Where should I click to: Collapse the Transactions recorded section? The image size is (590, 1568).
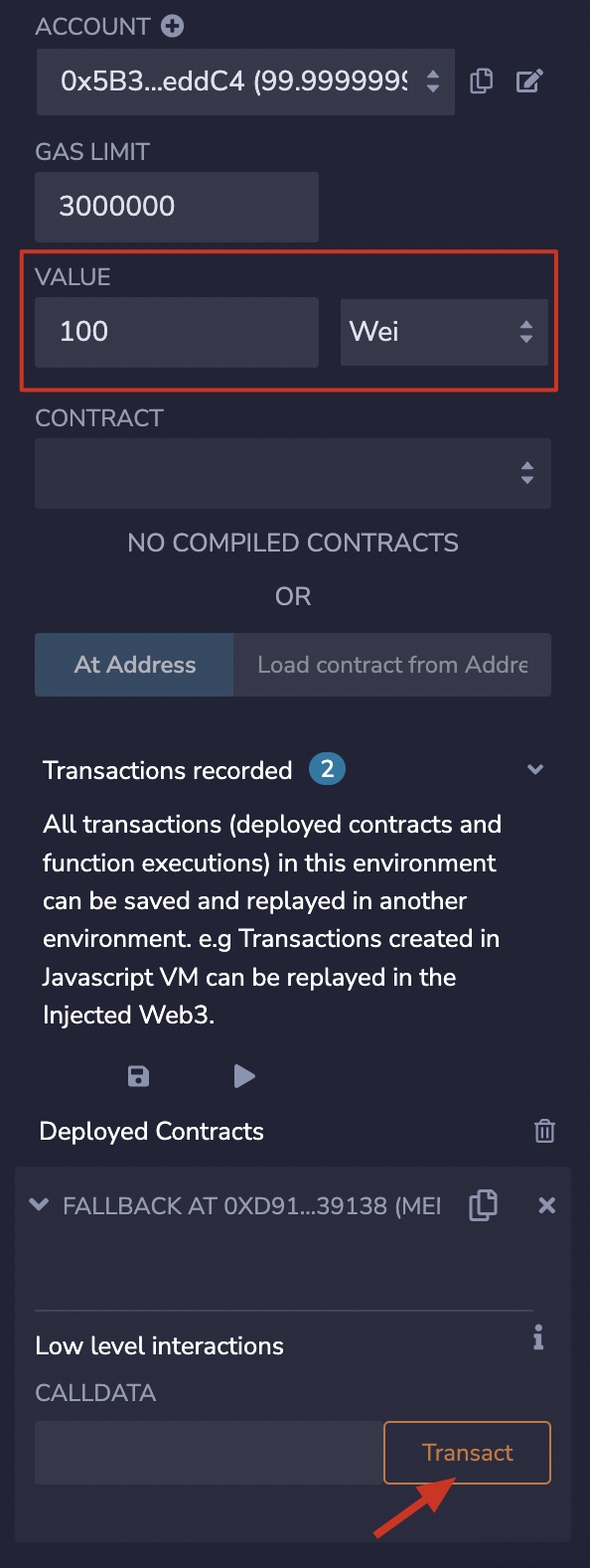pyautogui.click(x=535, y=770)
